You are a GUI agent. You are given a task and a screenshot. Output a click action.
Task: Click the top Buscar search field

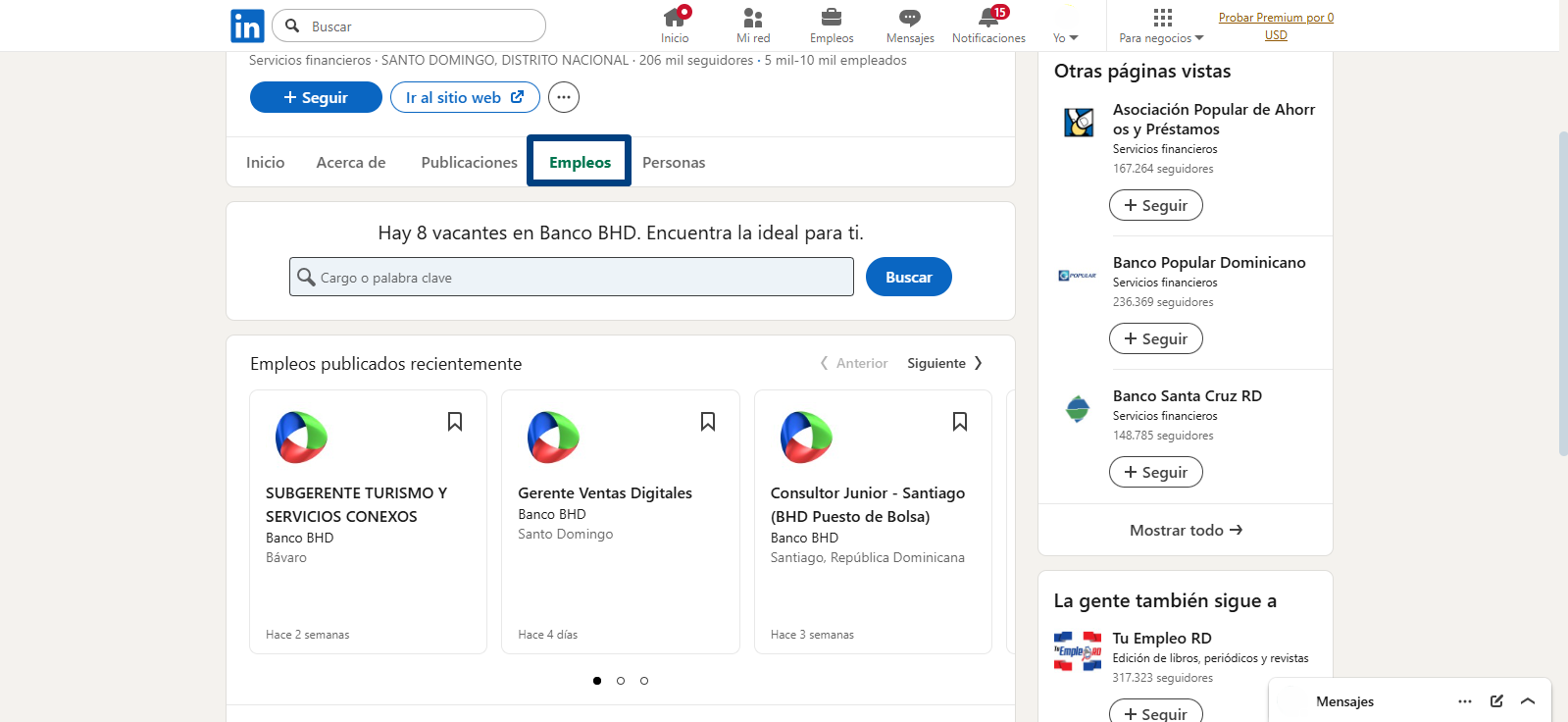pyautogui.click(x=409, y=26)
